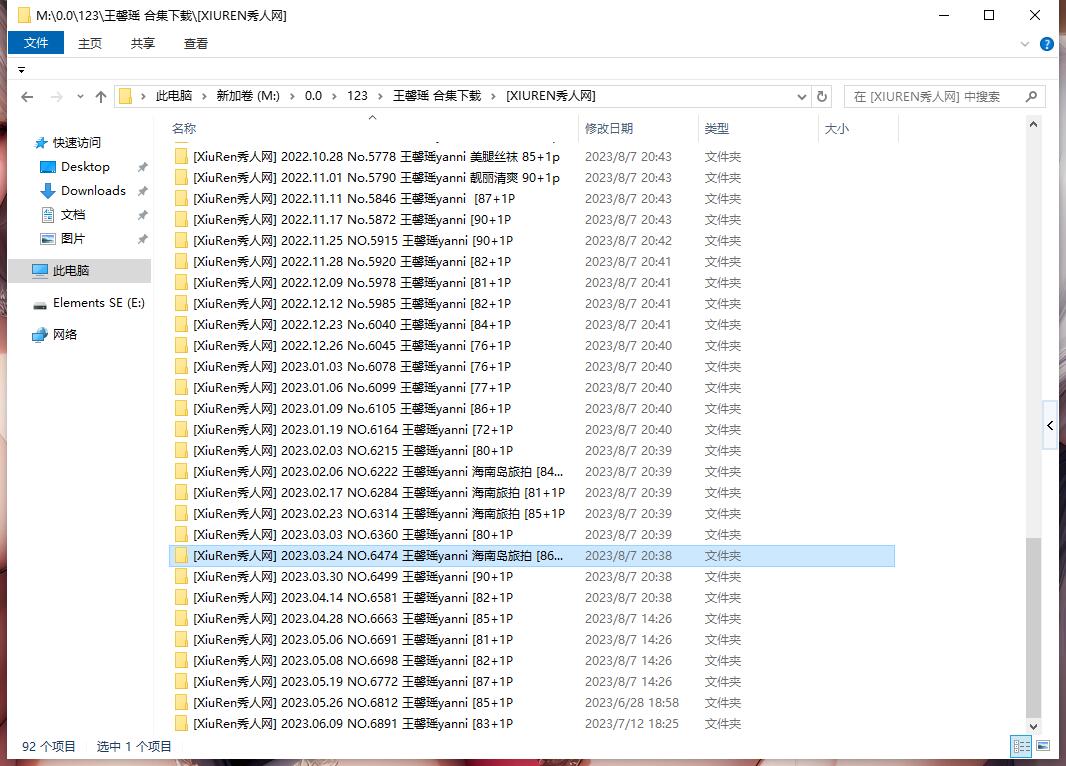Image resolution: width=1066 pixels, height=766 pixels.
Task: Refresh the current folder
Action: tap(822, 97)
